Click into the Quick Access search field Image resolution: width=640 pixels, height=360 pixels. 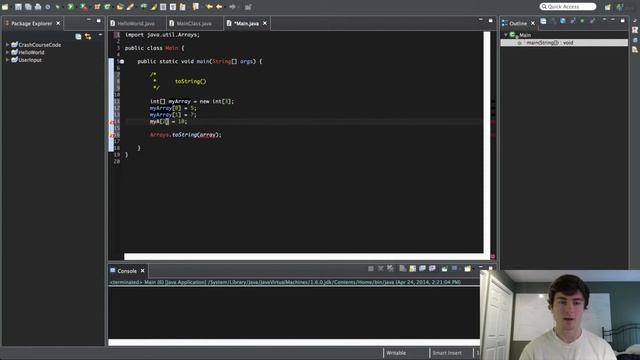pos(568,7)
